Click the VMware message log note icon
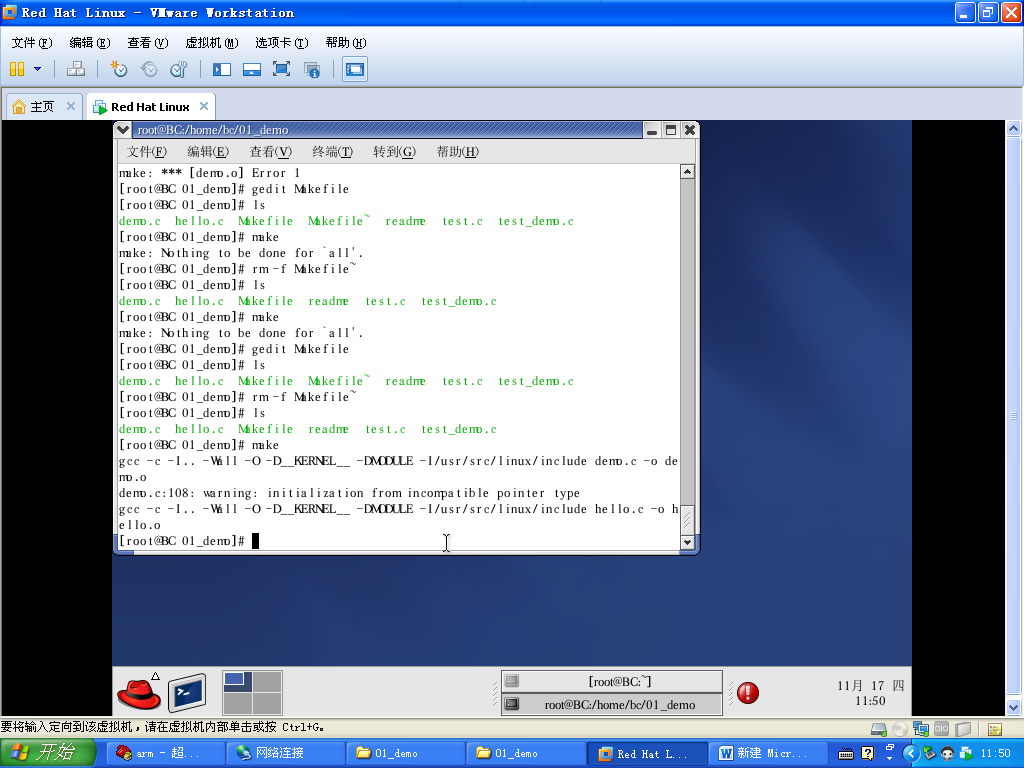 995,729
